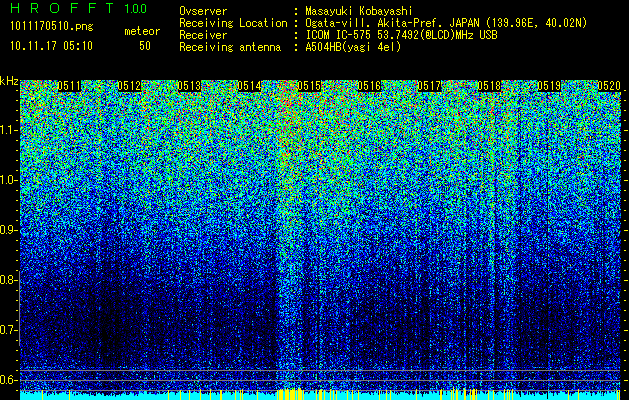Click the antenna value A504HB(yagi 4el)
Screen dimensions: 629x400
pyautogui.click(x=353, y=47)
